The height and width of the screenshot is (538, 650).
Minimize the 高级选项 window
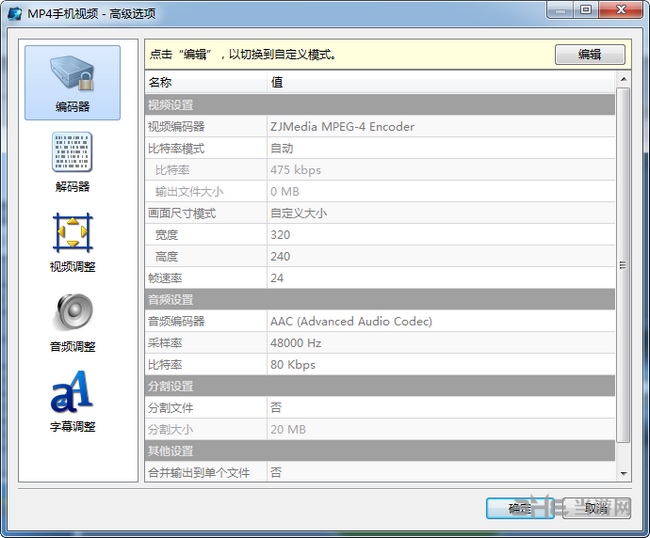(560, 10)
